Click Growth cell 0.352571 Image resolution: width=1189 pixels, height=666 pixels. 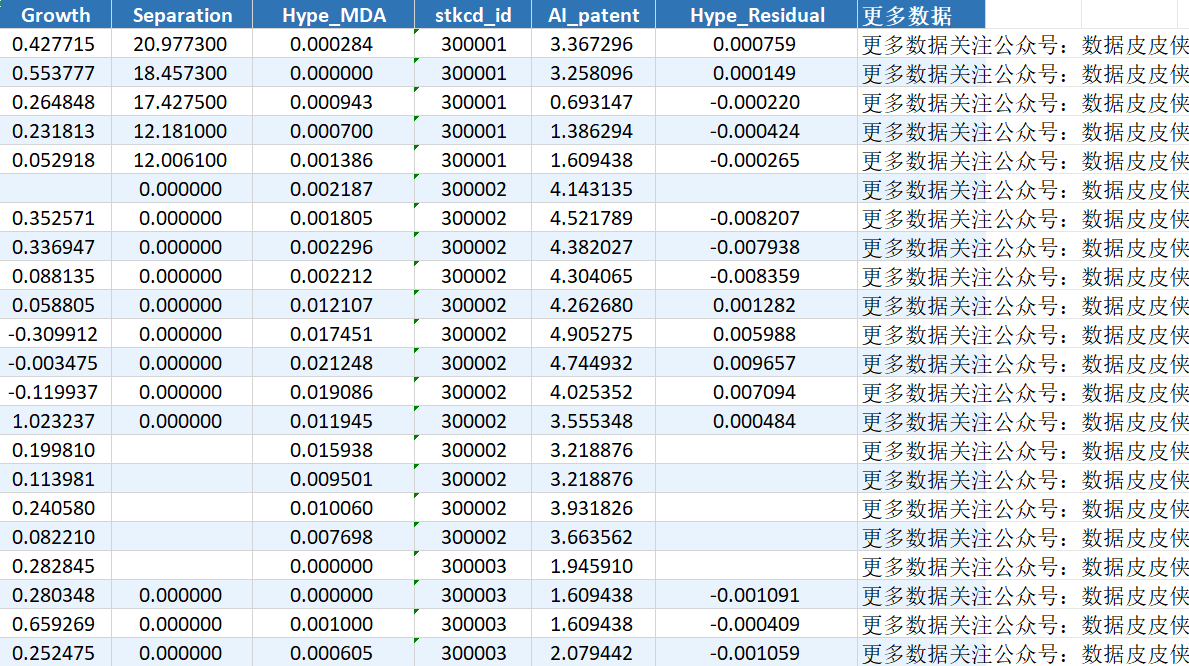pos(55,218)
